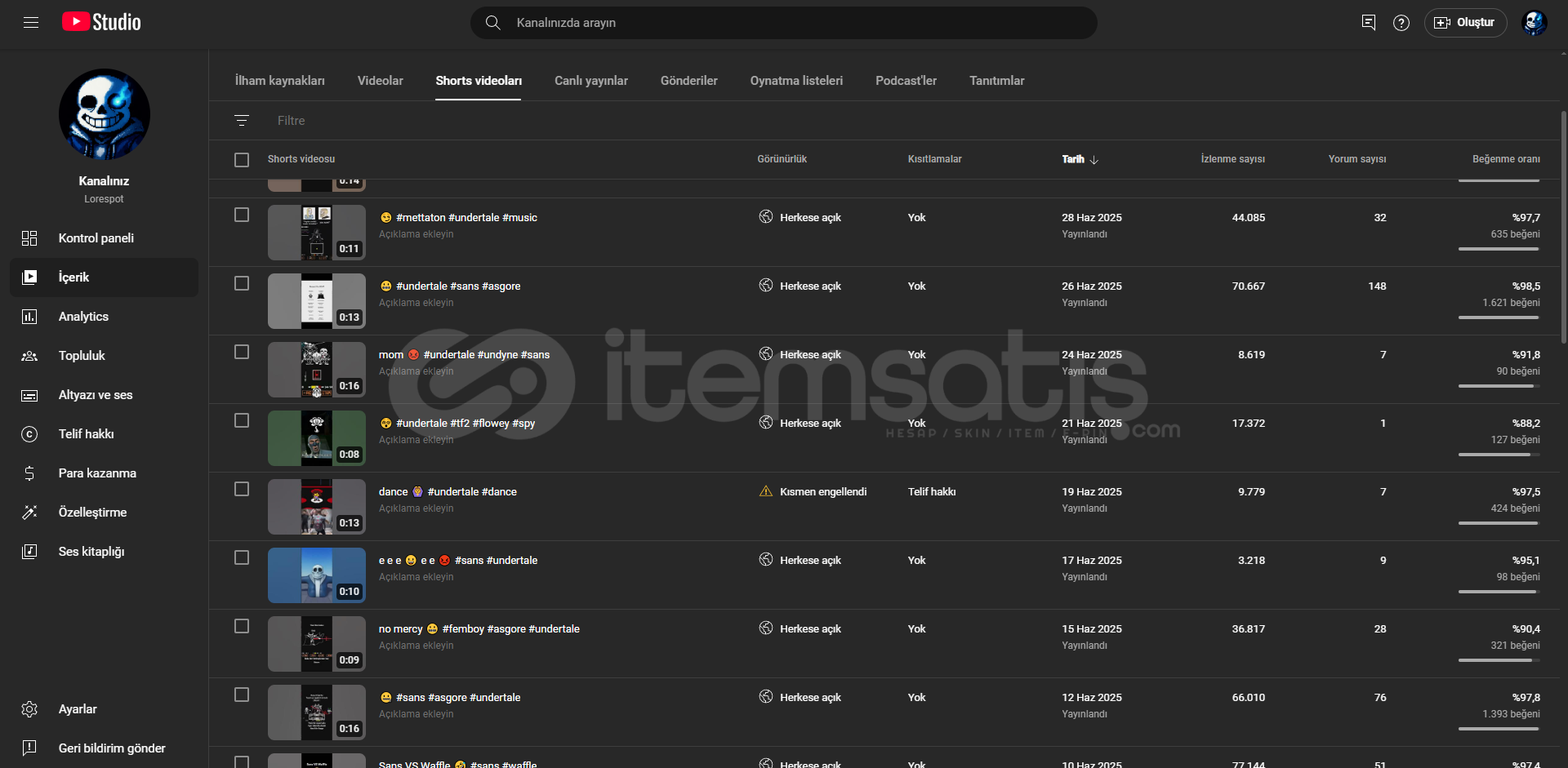Switch to Oynatma listeleri tab
1568x768 pixels.
796,81
